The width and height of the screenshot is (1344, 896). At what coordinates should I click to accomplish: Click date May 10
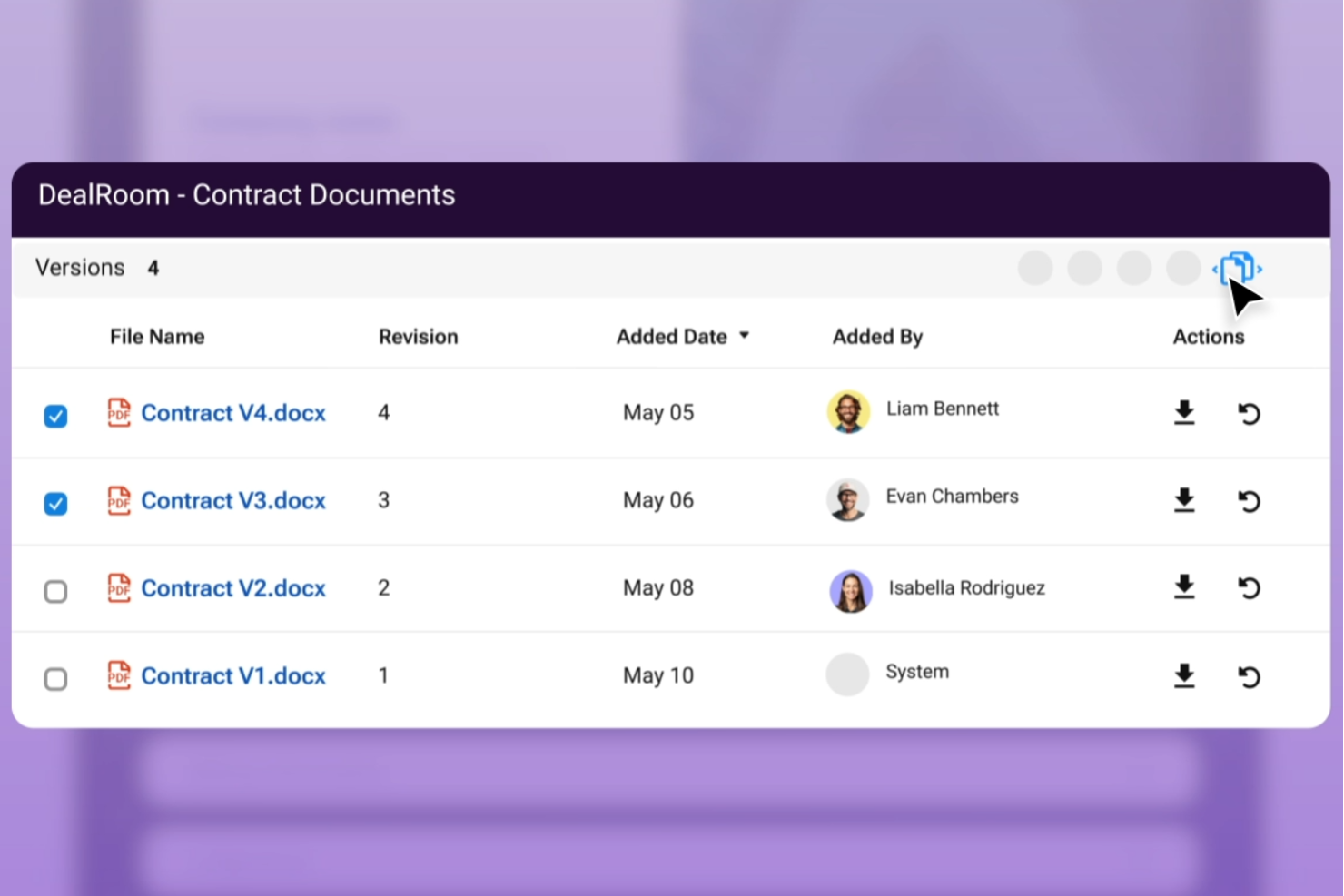658,675
